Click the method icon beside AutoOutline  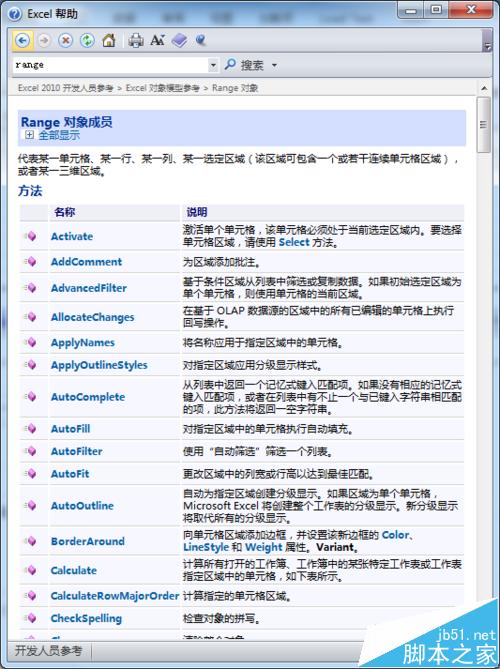click(31, 506)
